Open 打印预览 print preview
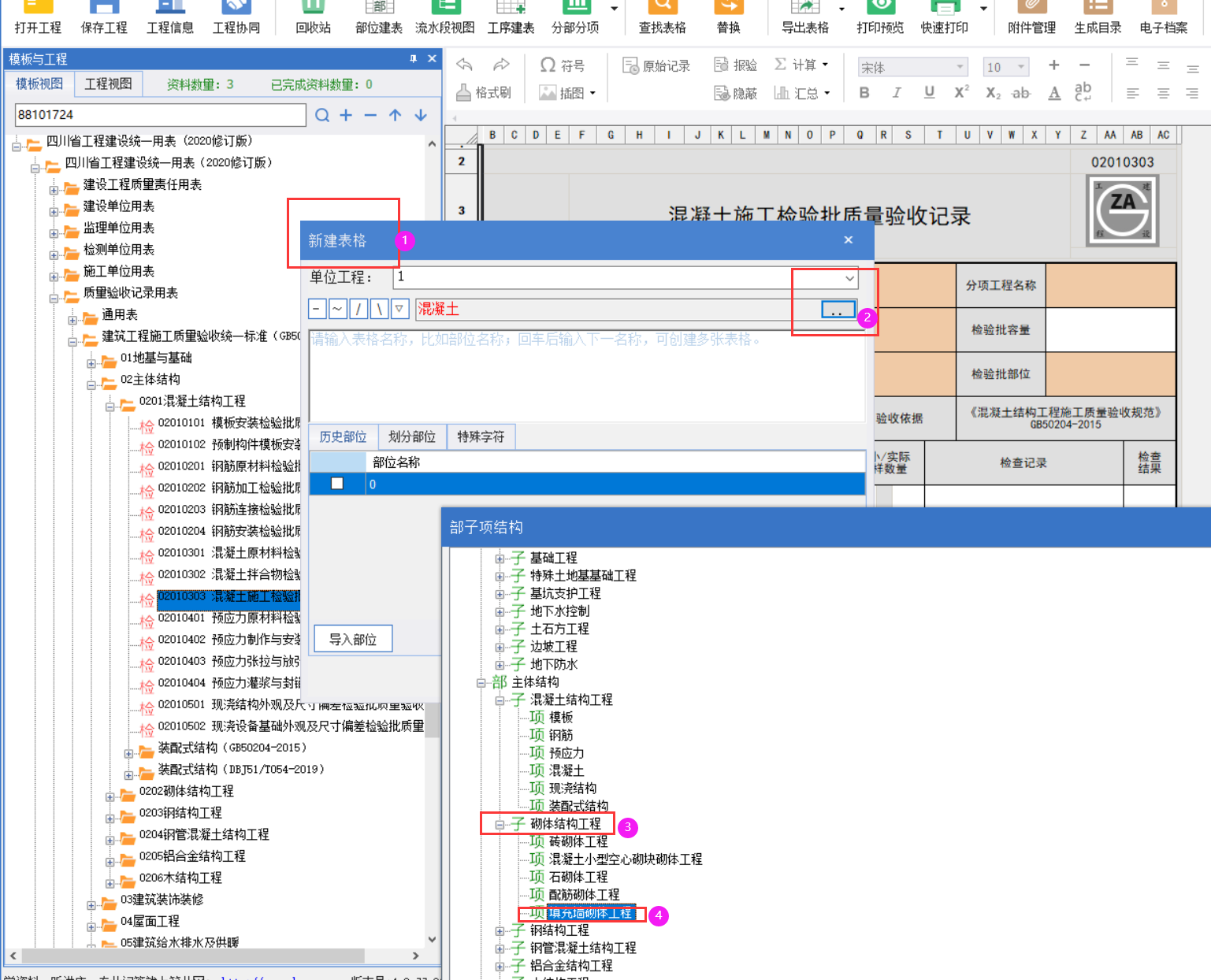The height and width of the screenshot is (980, 1211). click(880, 17)
